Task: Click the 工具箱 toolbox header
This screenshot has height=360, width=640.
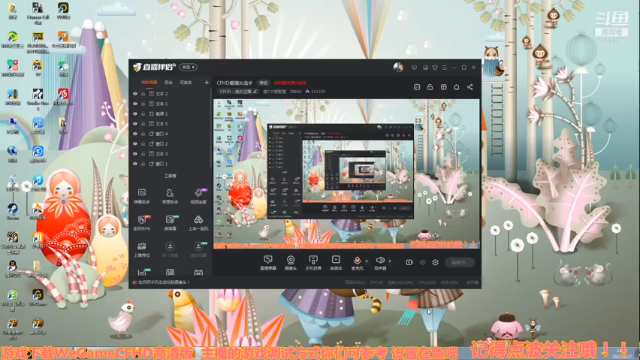Action: pos(170,176)
